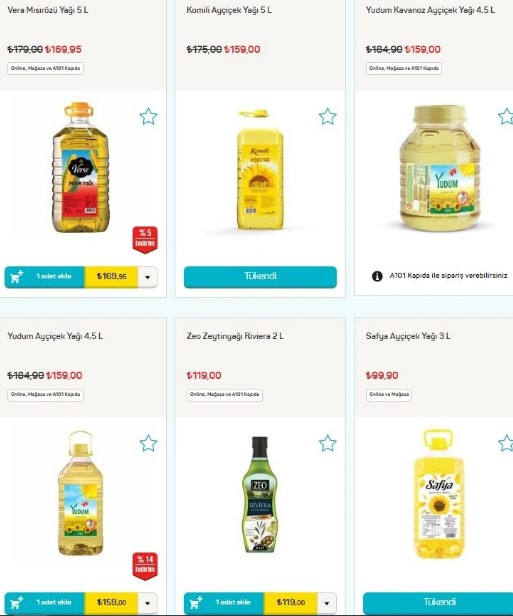Click the Tükendi button under Safya oil
Viewport: 513px width, 616px height.
438,603
